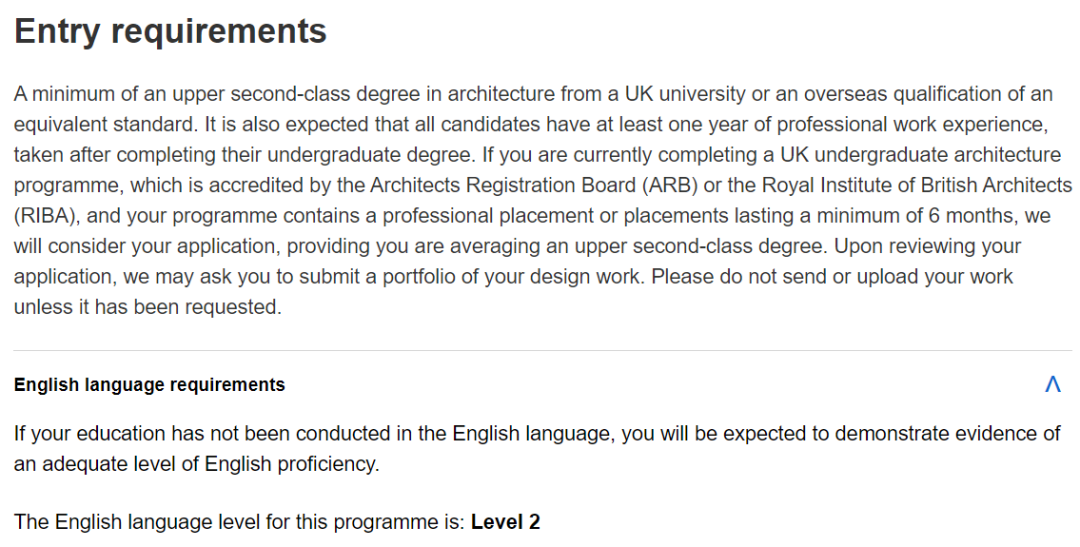This screenshot has height=547, width=1080.
Task: Click the 'English language requirements' section title
Action: pos(149,384)
